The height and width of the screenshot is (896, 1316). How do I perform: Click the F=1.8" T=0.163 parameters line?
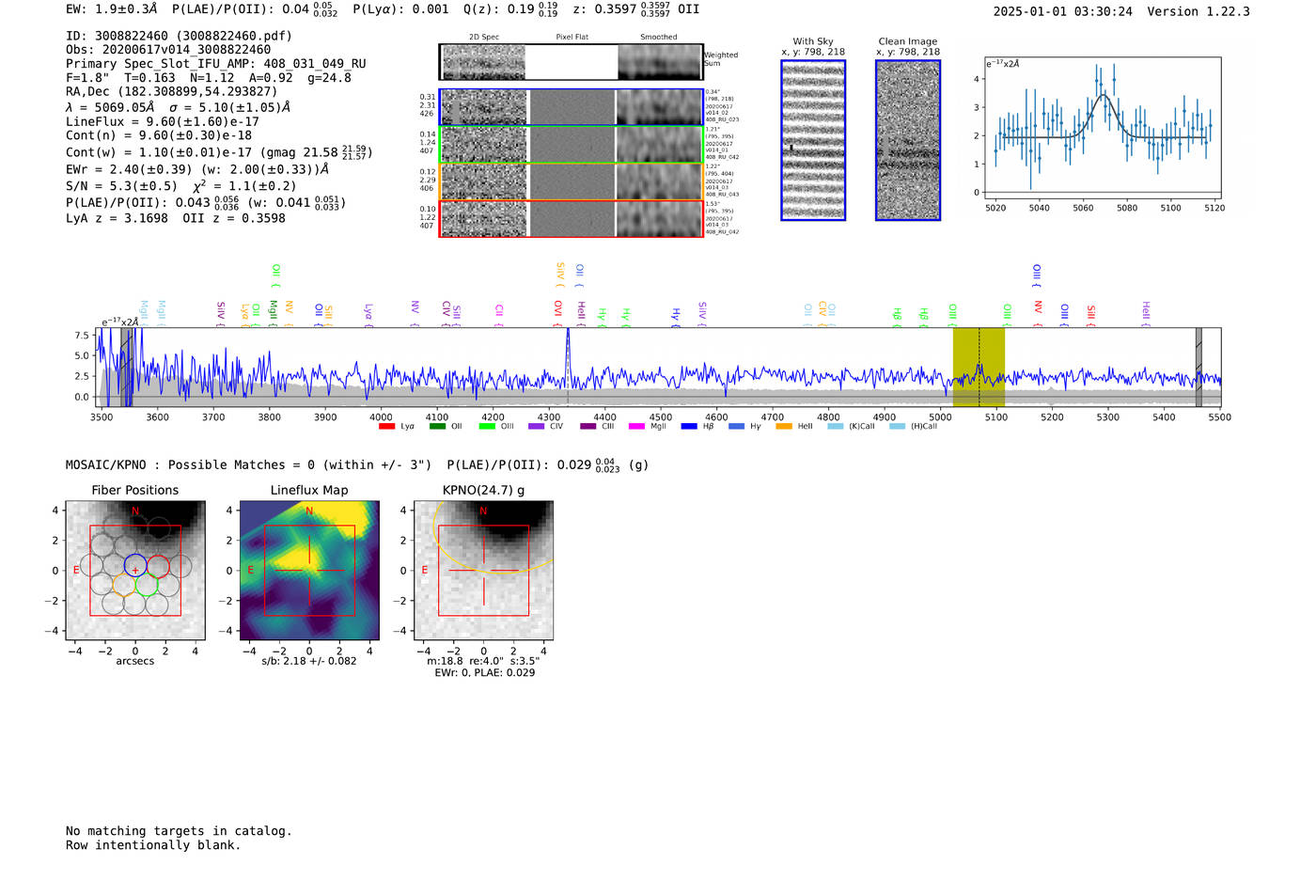[209, 78]
